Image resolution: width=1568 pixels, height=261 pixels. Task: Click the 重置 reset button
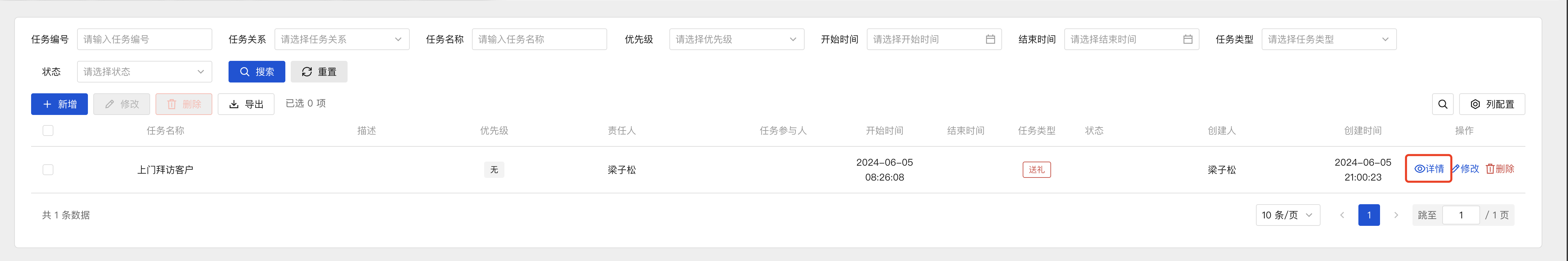[x=319, y=72]
